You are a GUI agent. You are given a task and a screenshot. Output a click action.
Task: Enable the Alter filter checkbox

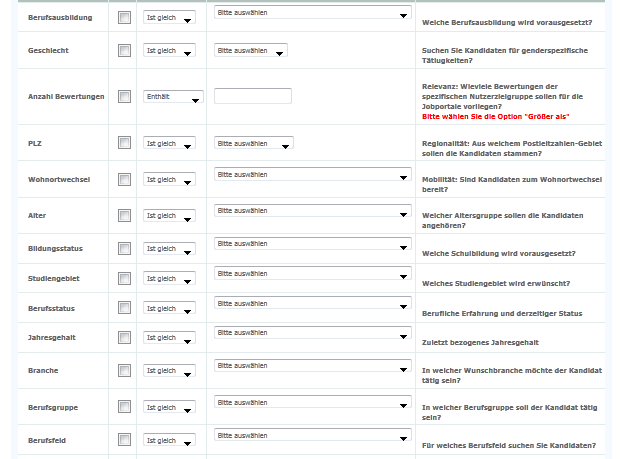124,216
